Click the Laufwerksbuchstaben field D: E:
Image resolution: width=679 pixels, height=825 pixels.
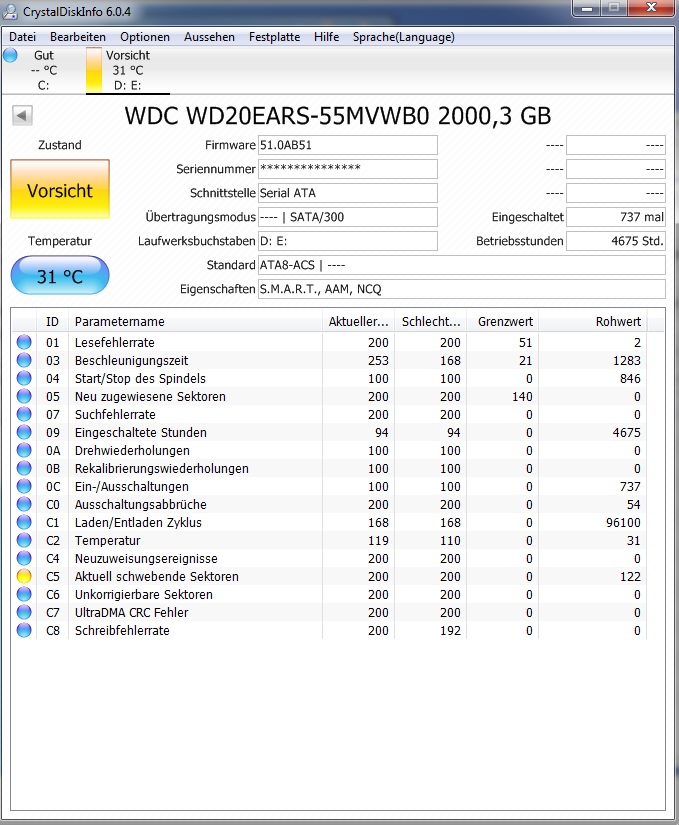tap(348, 241)
